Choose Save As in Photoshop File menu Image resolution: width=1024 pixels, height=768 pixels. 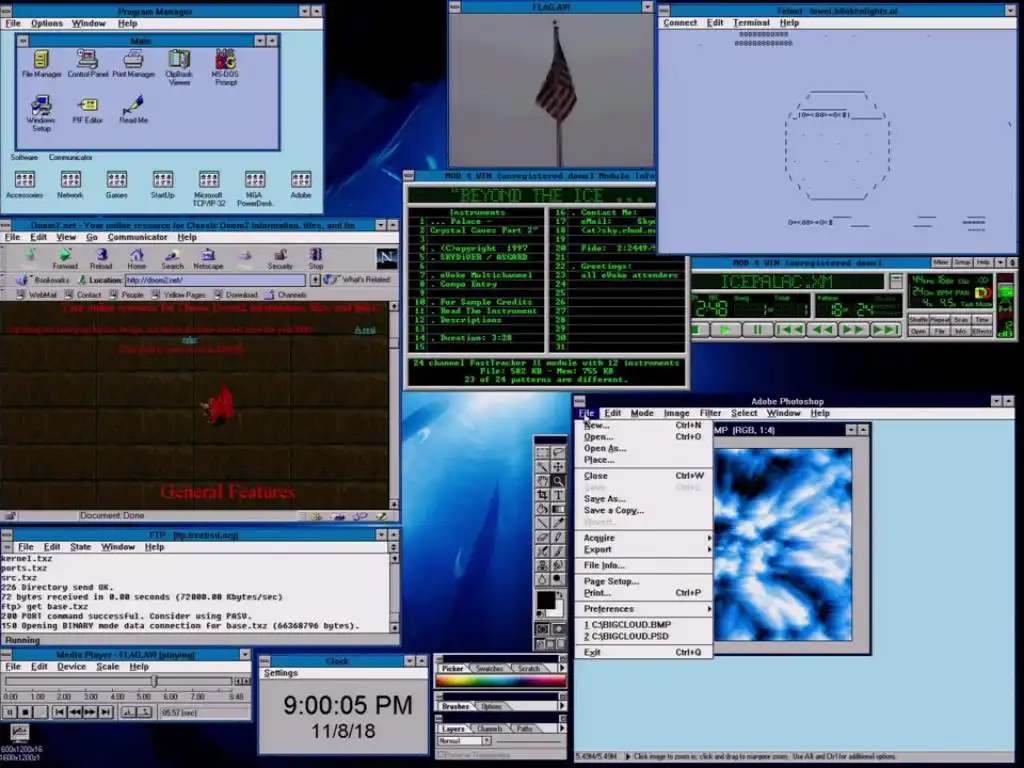click(643, 498)
